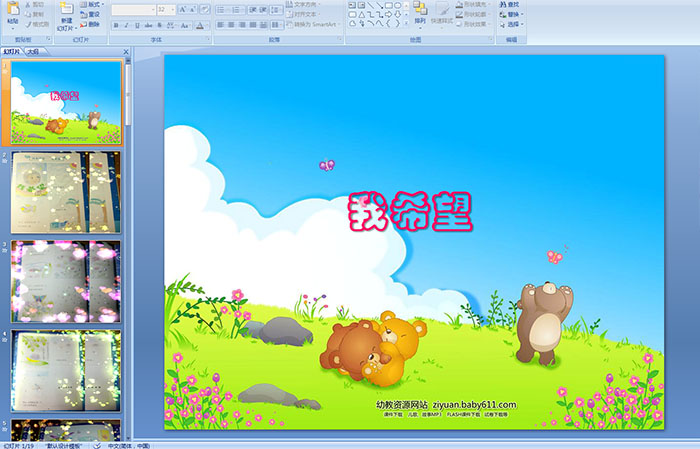Click the Shrink Font icon
This screenshot has width=700, height=449.
pyautogui.click(x=193, y=9)
